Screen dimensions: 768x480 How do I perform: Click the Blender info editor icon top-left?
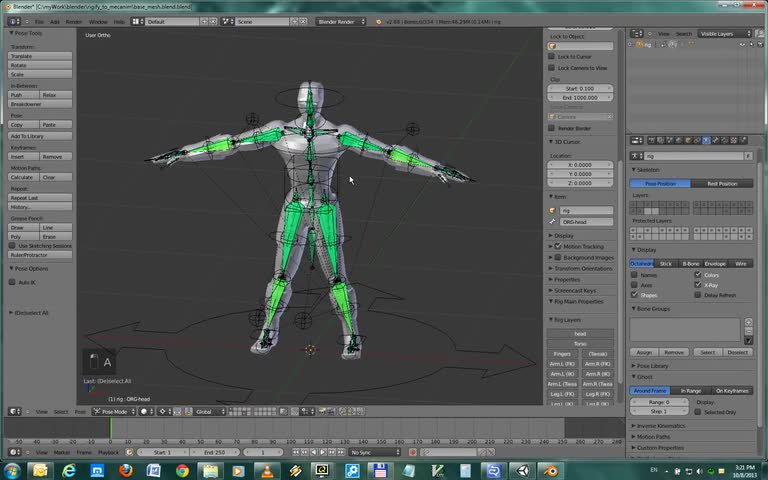click(x=11, y=21)
